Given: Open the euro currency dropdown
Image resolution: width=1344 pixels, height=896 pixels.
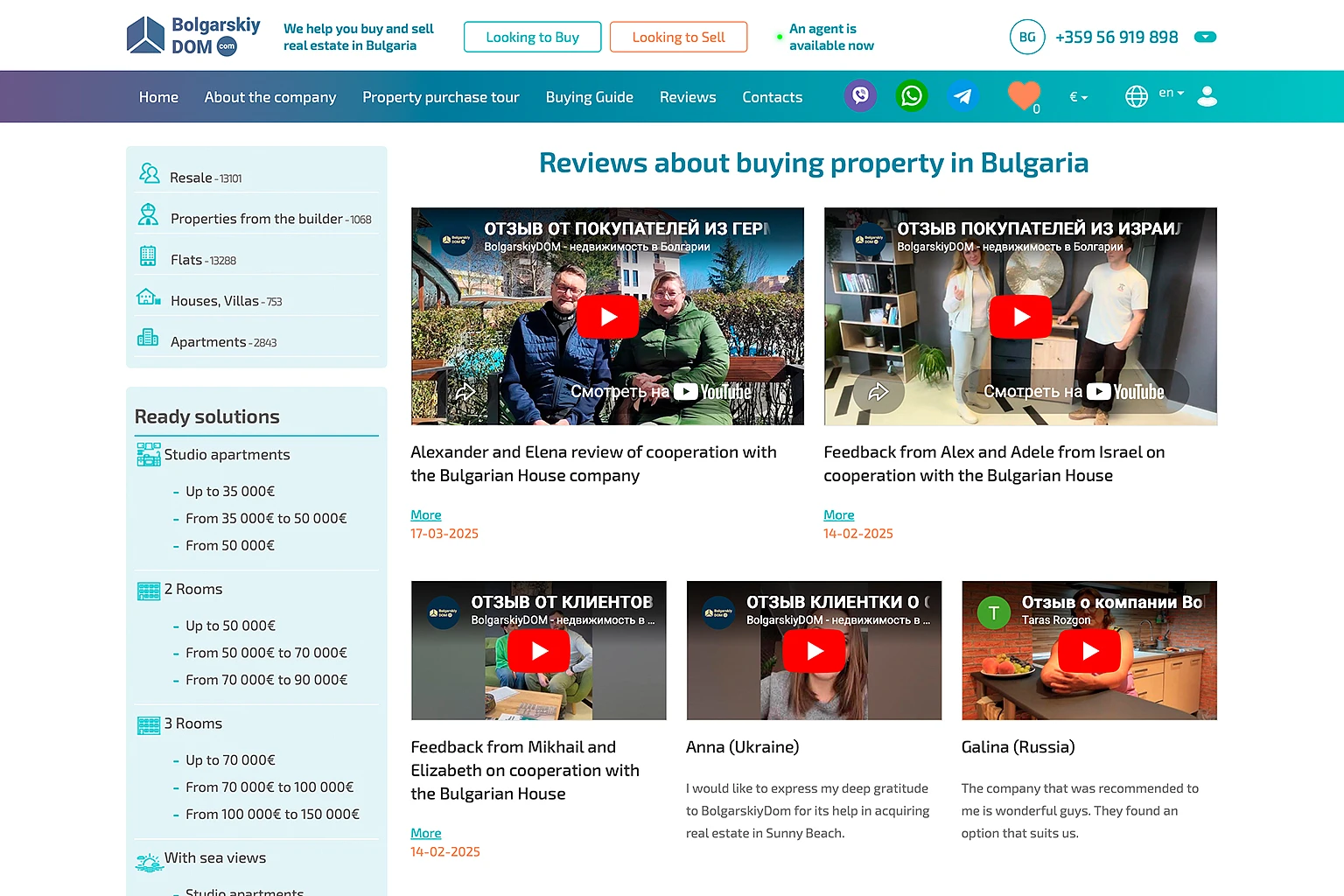Looking at the screenshot, I should pos(1078,97).
